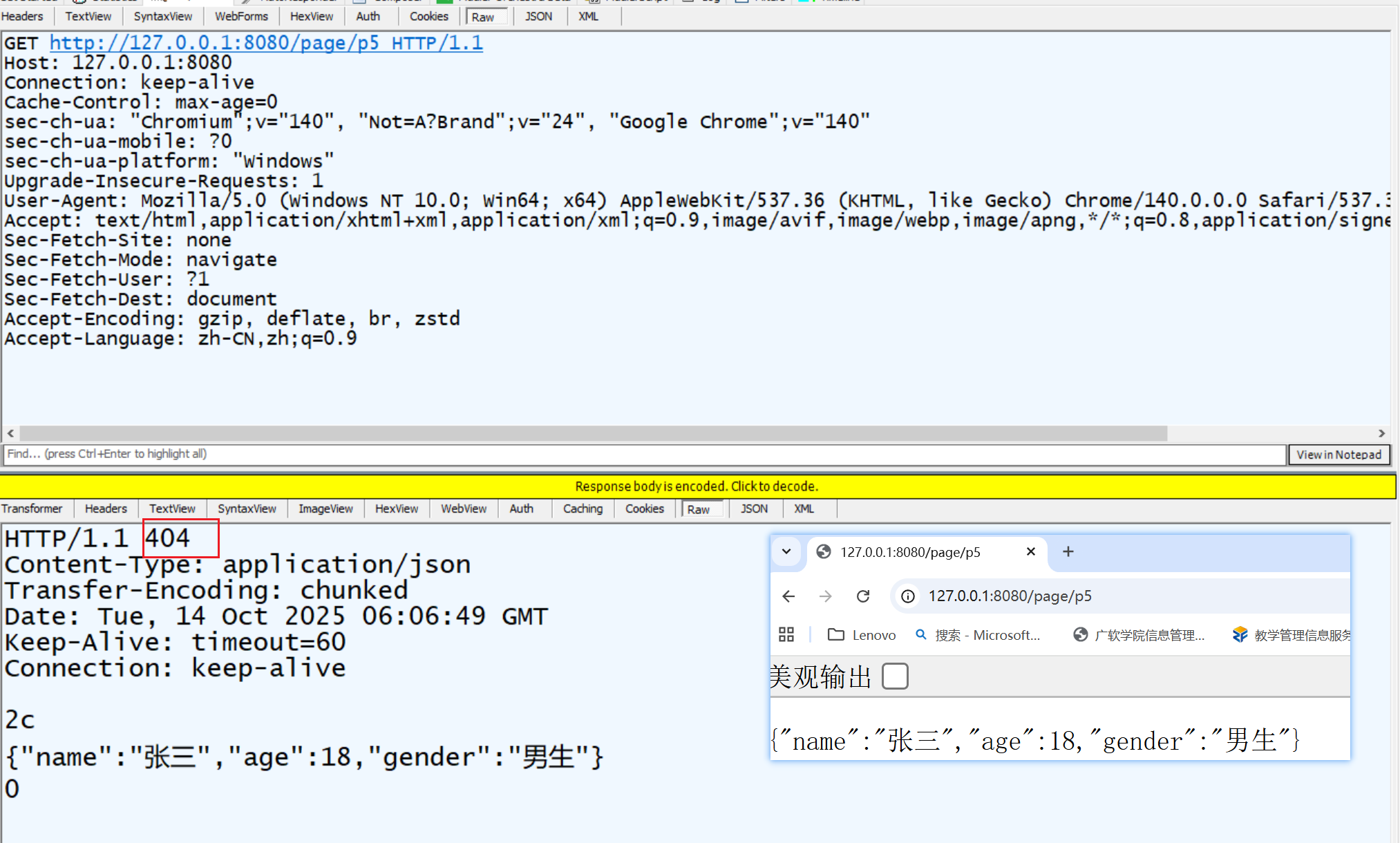Close the 127.0.0.1:8080/page/p5 browser tab

coord(1030,551)
